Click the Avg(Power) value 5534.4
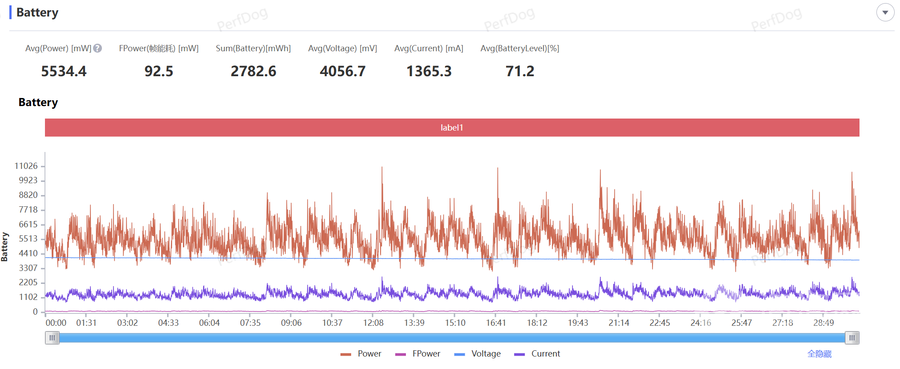The width and height of the screenshot is (900, 369). pyautogui.click(x=64, y=72)
